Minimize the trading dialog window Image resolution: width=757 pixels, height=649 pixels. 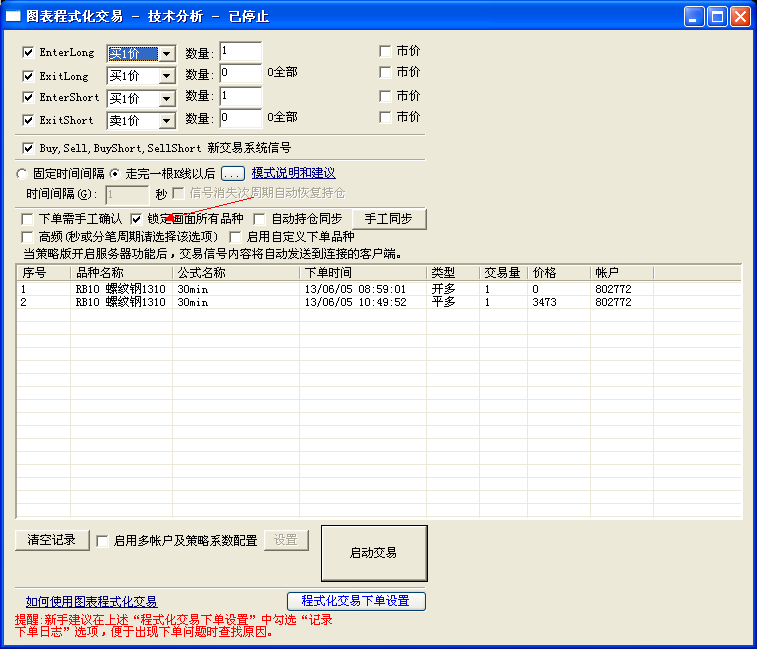[694, 16]
